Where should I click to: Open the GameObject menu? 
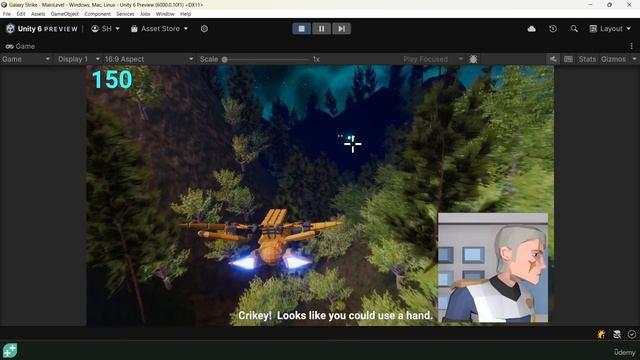pos(64,14)
